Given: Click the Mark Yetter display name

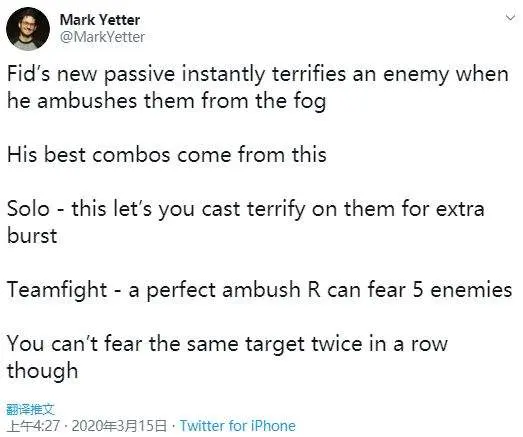Looking at the screenshot, I should point(100,20).
